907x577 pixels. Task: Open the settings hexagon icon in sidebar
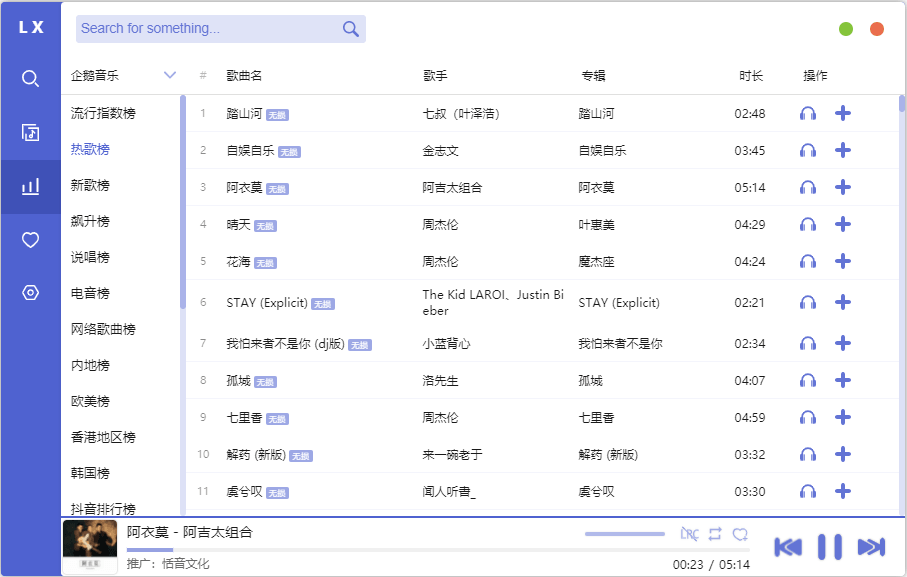point(30,293)
